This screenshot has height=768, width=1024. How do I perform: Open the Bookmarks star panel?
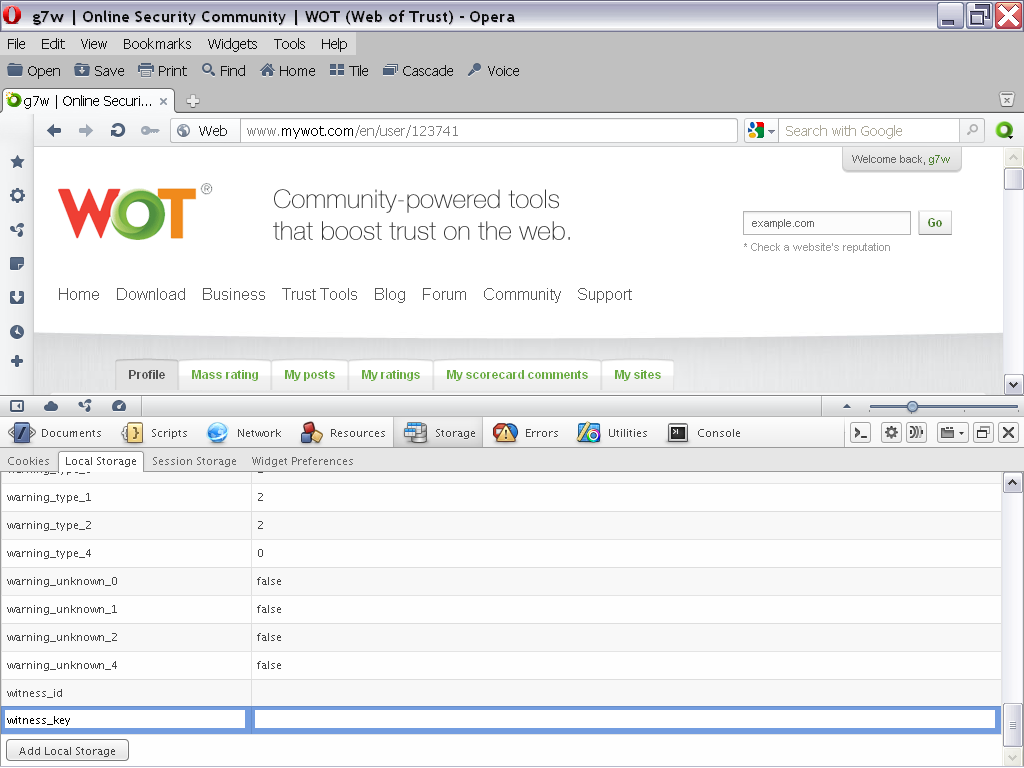pyautogui.click(x=17, y=161)
